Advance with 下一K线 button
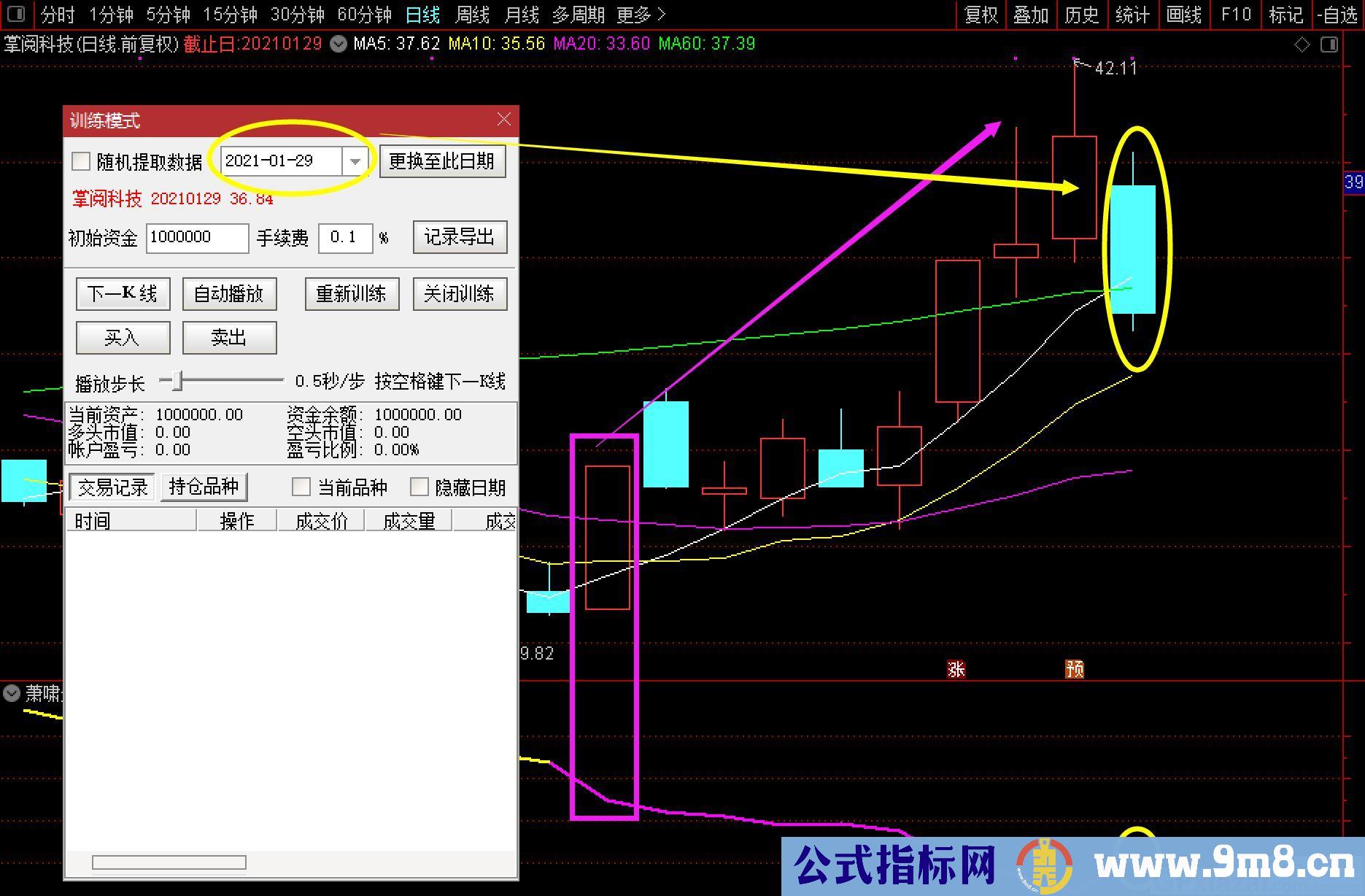Screen dimensions: 1365x896 tap(123, 294)
